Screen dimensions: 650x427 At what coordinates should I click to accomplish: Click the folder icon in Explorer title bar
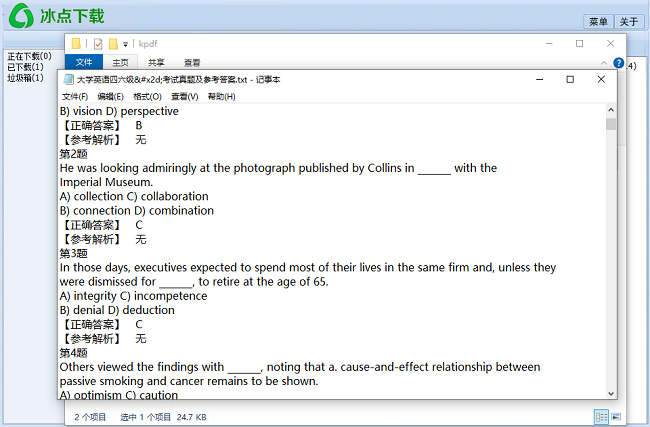tap(77, 44)
